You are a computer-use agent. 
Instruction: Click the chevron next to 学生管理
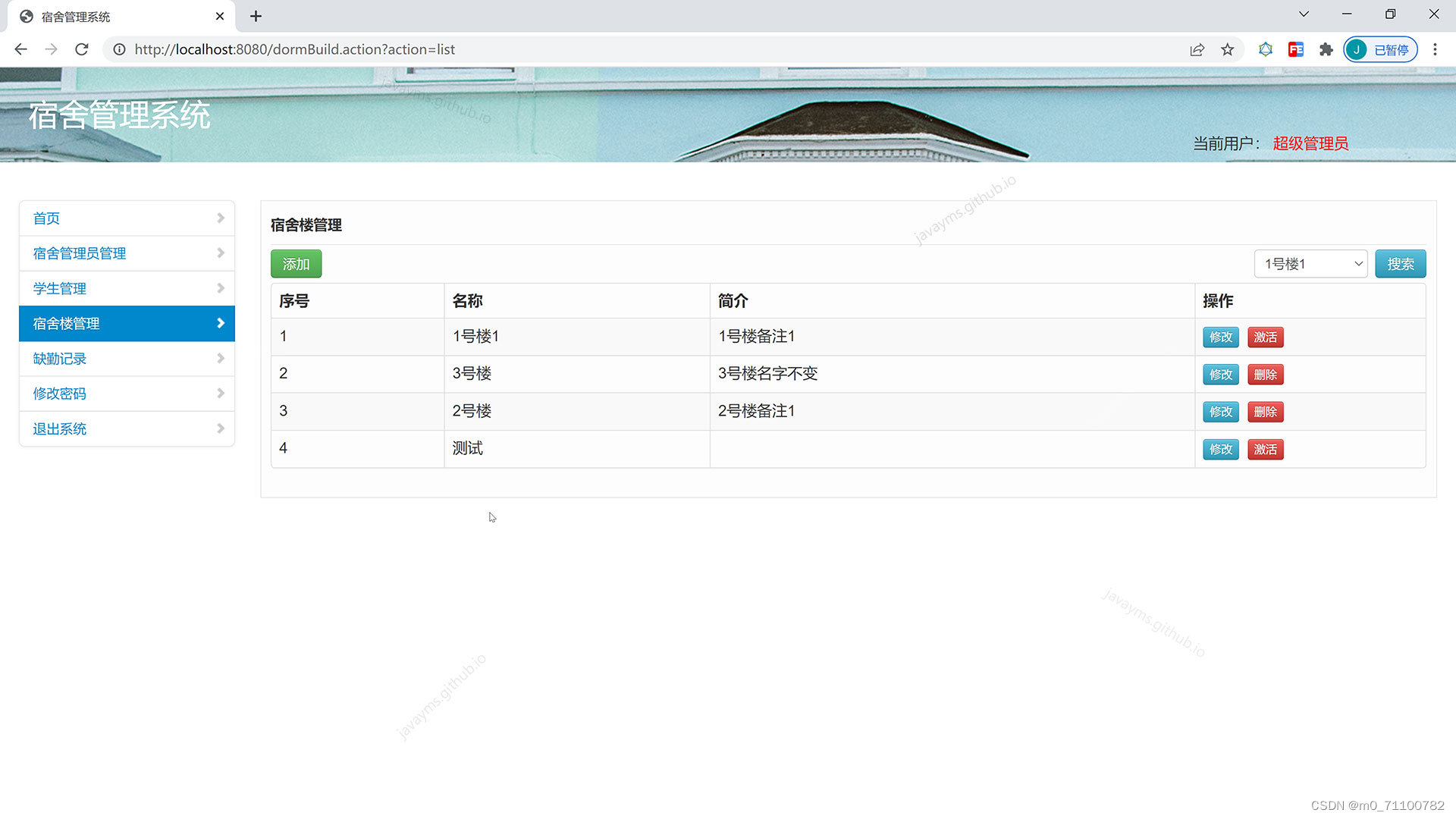click(x=221, y=288)
